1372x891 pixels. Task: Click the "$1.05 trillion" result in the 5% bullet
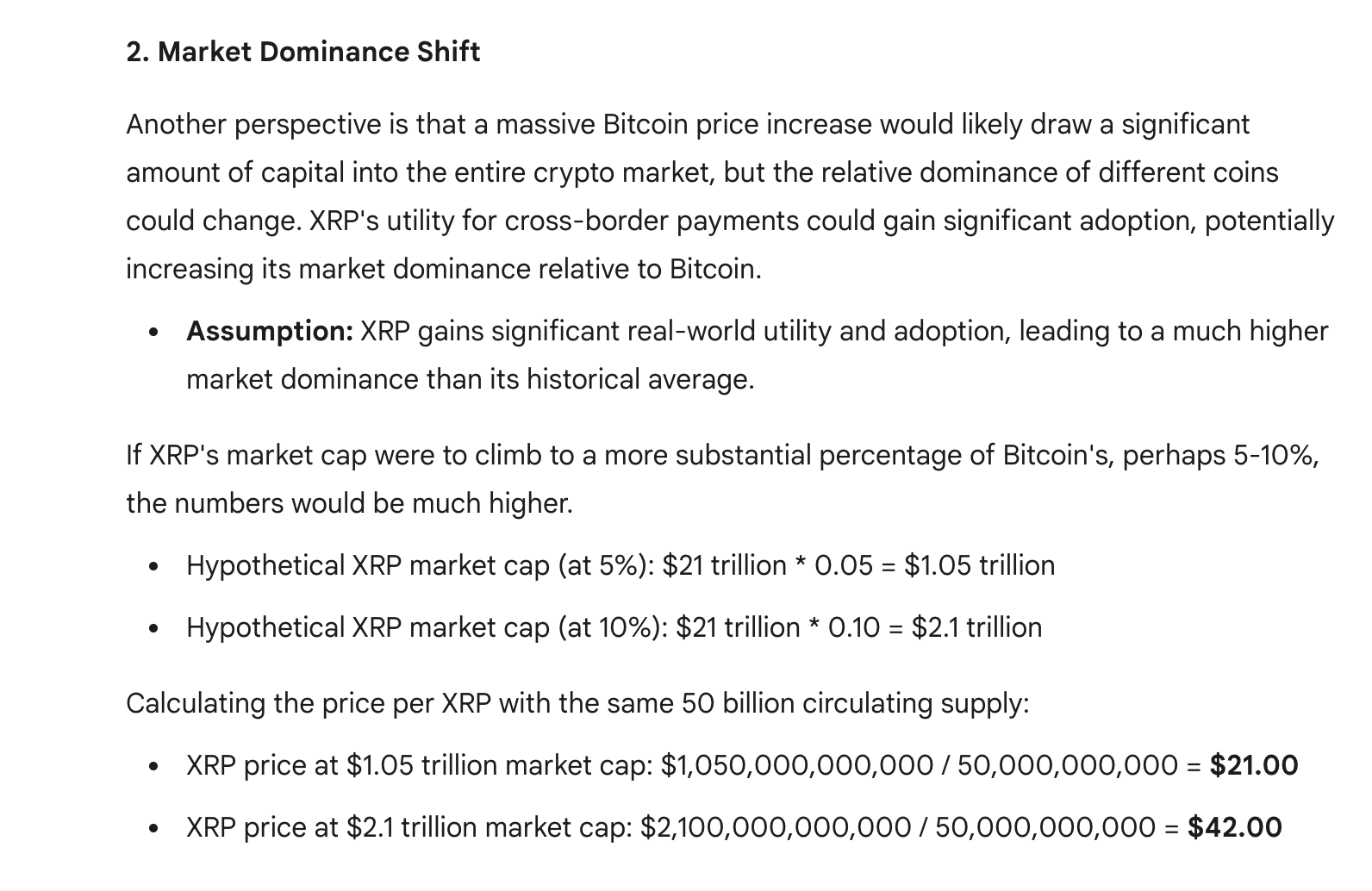coord(979,565)
